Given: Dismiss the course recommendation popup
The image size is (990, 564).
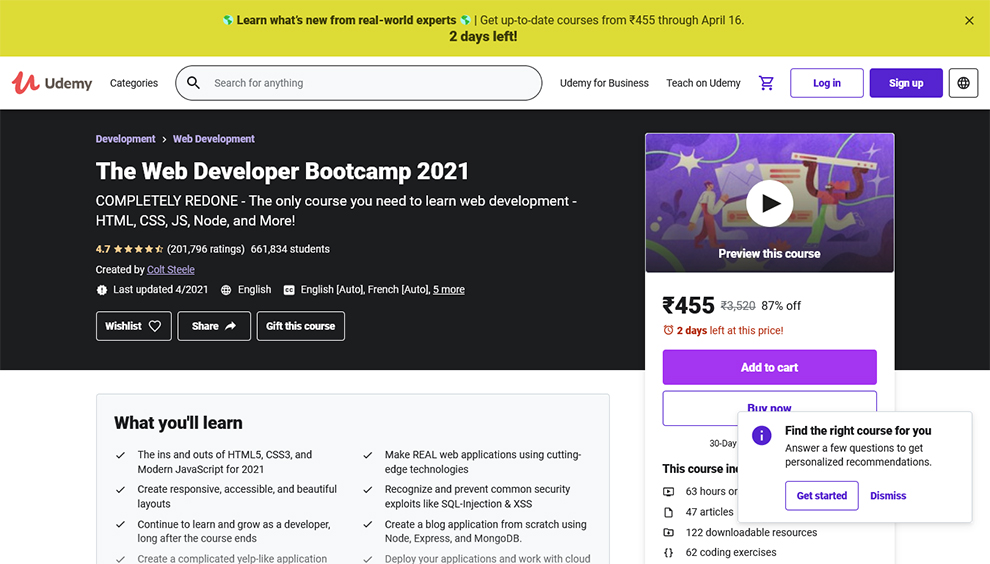Looking at the screenshot, I should [888, 496].
